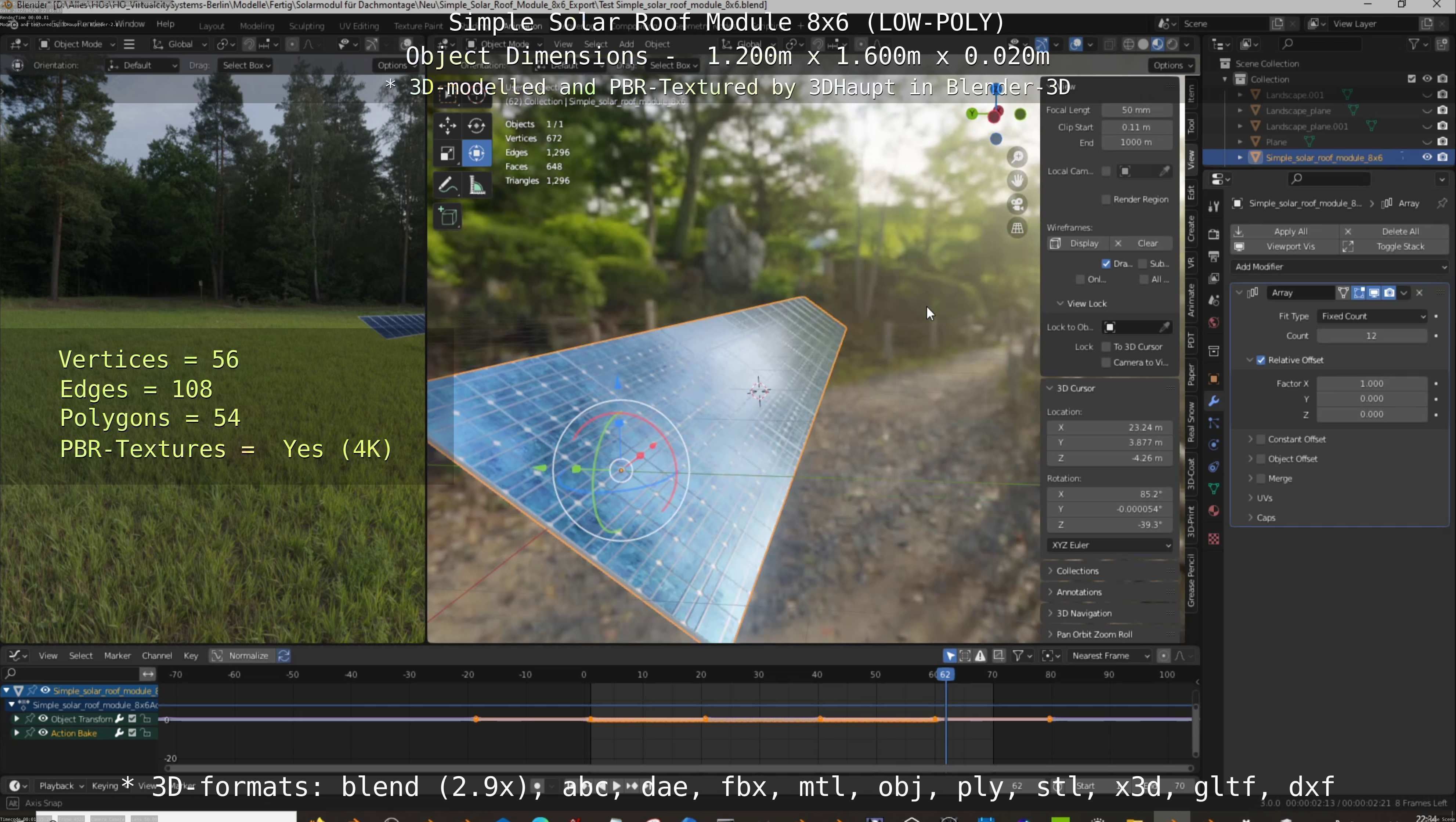Viewport: 1456px width, 822px height.
Task: Click the Array modifier edit mode icon
Action: 1359,293
